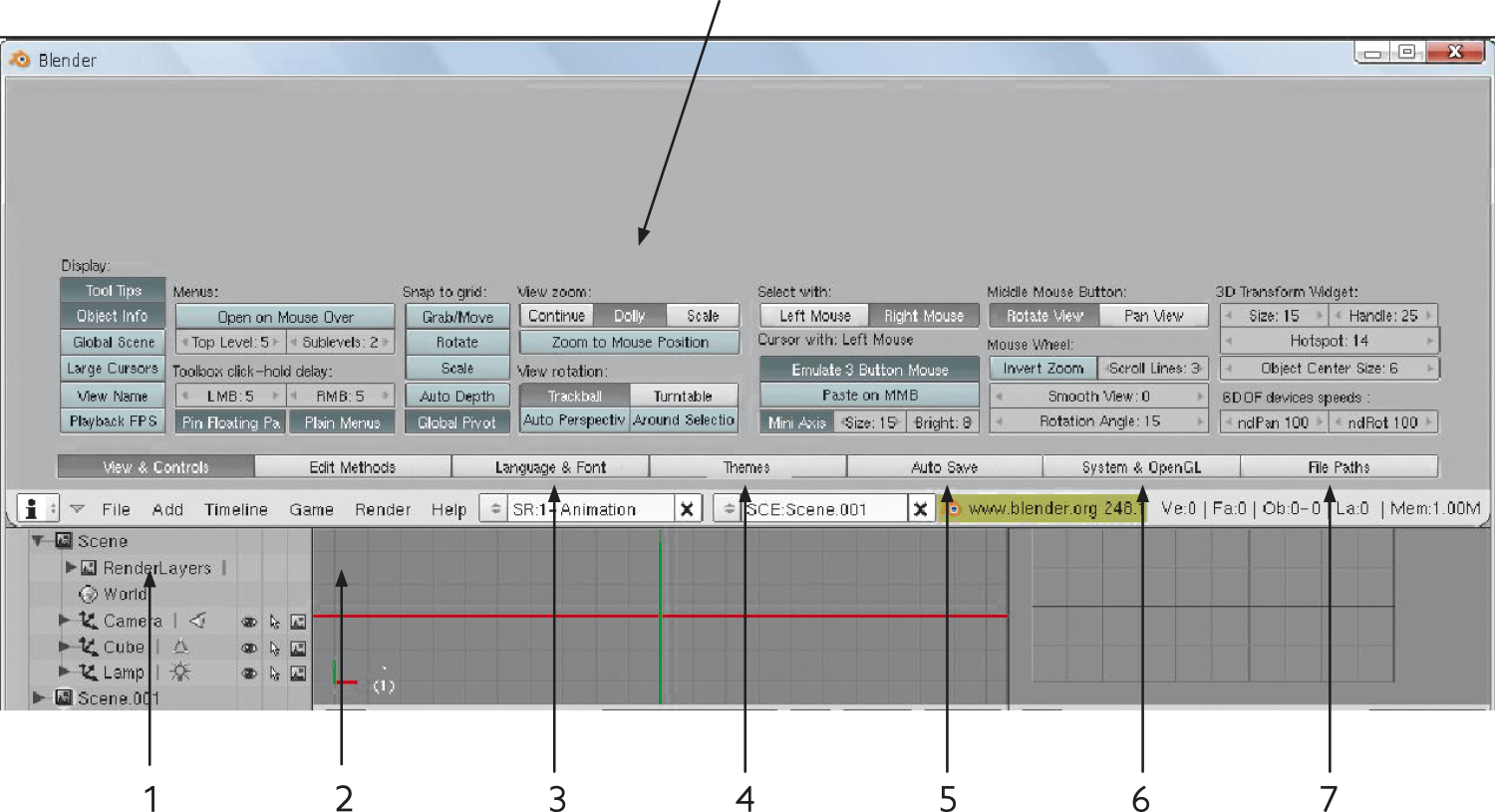Select Right Mouse for selection
This screenshot has width=1495, height=812.
click(924, 316)
